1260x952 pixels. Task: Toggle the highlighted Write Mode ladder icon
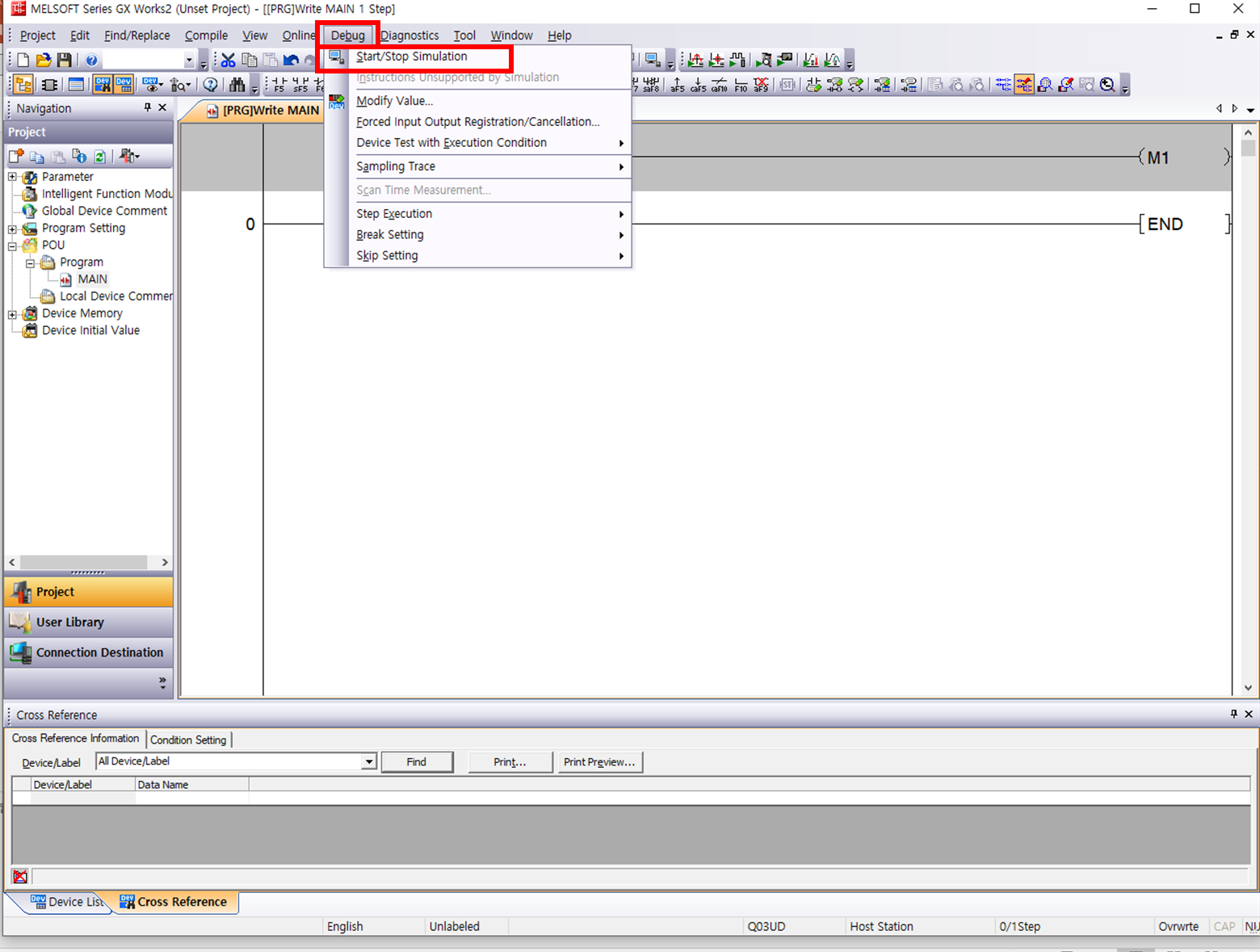1024,85
